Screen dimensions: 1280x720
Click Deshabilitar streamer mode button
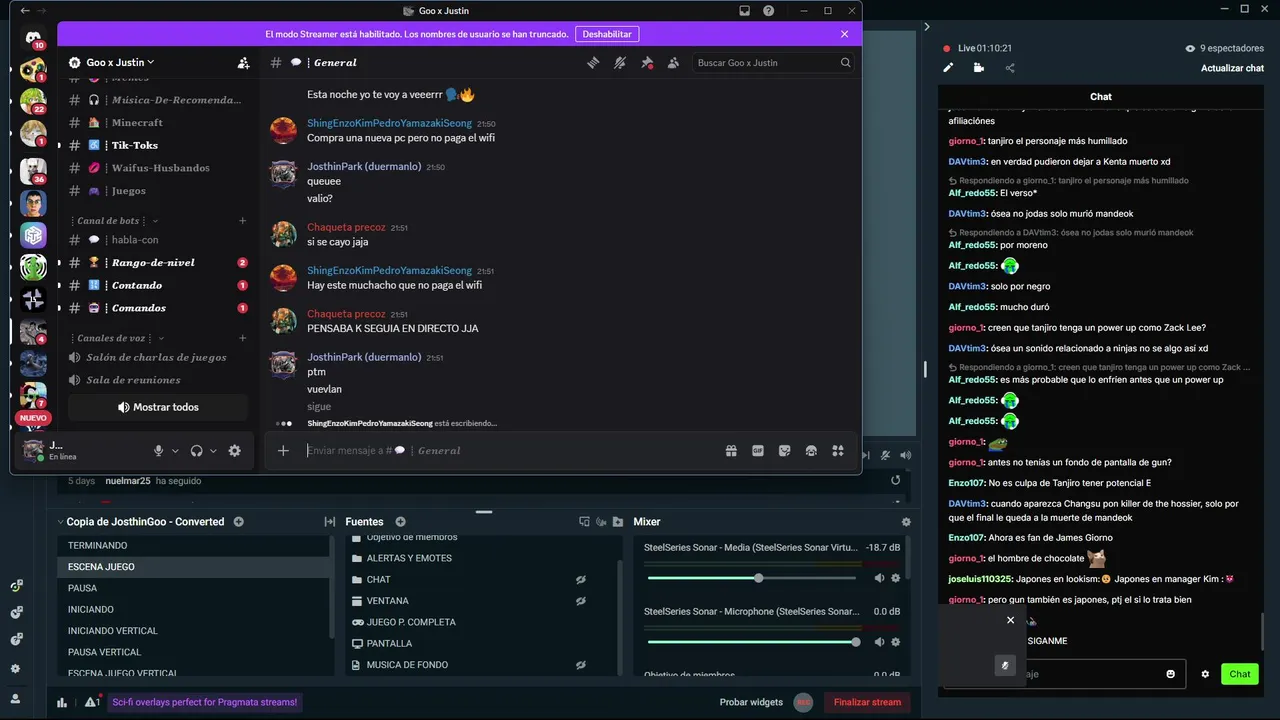pyautogui.click(x=607, y=34)
